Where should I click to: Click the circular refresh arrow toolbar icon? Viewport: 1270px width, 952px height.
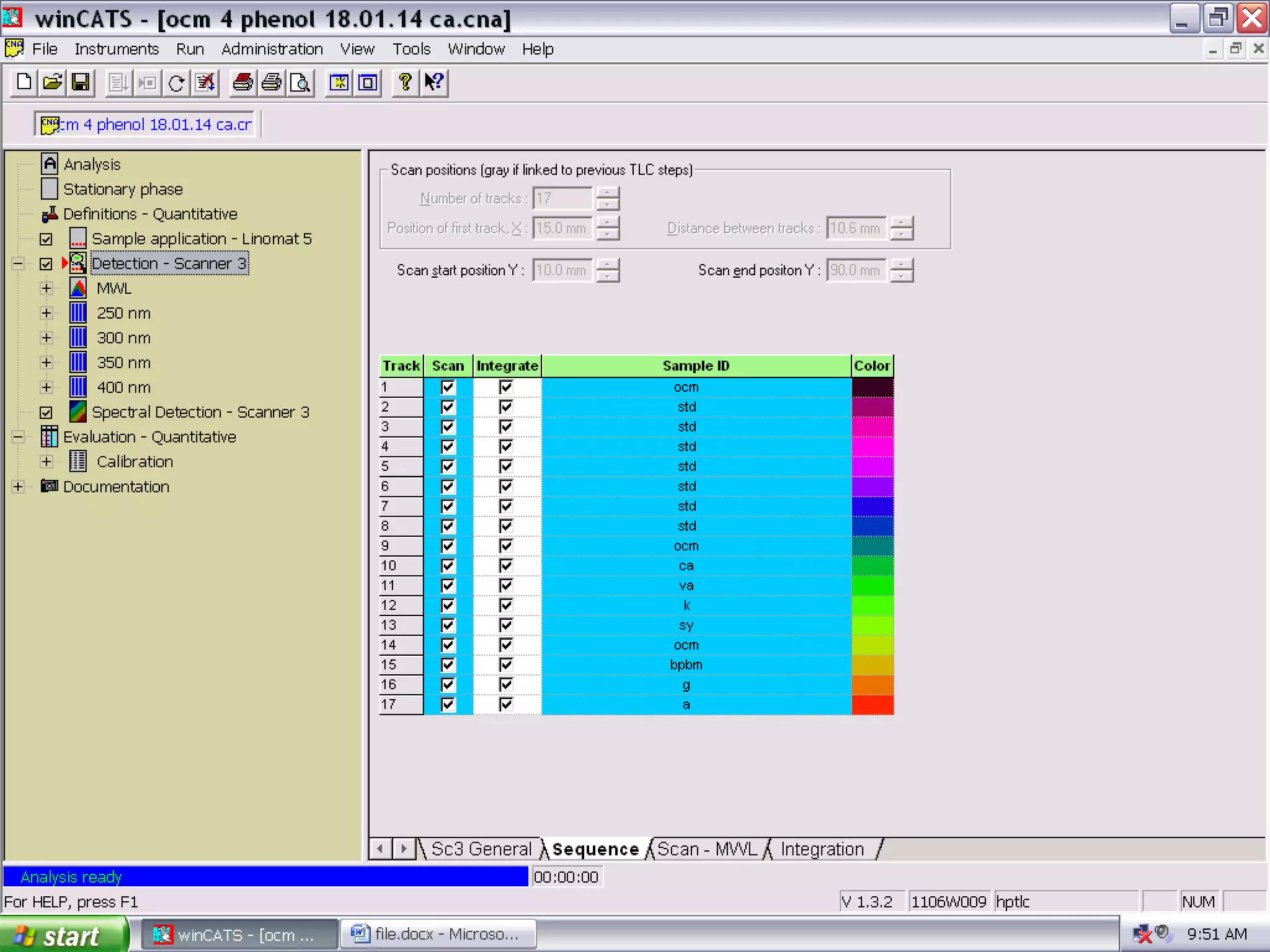click(x=177, y=82)
